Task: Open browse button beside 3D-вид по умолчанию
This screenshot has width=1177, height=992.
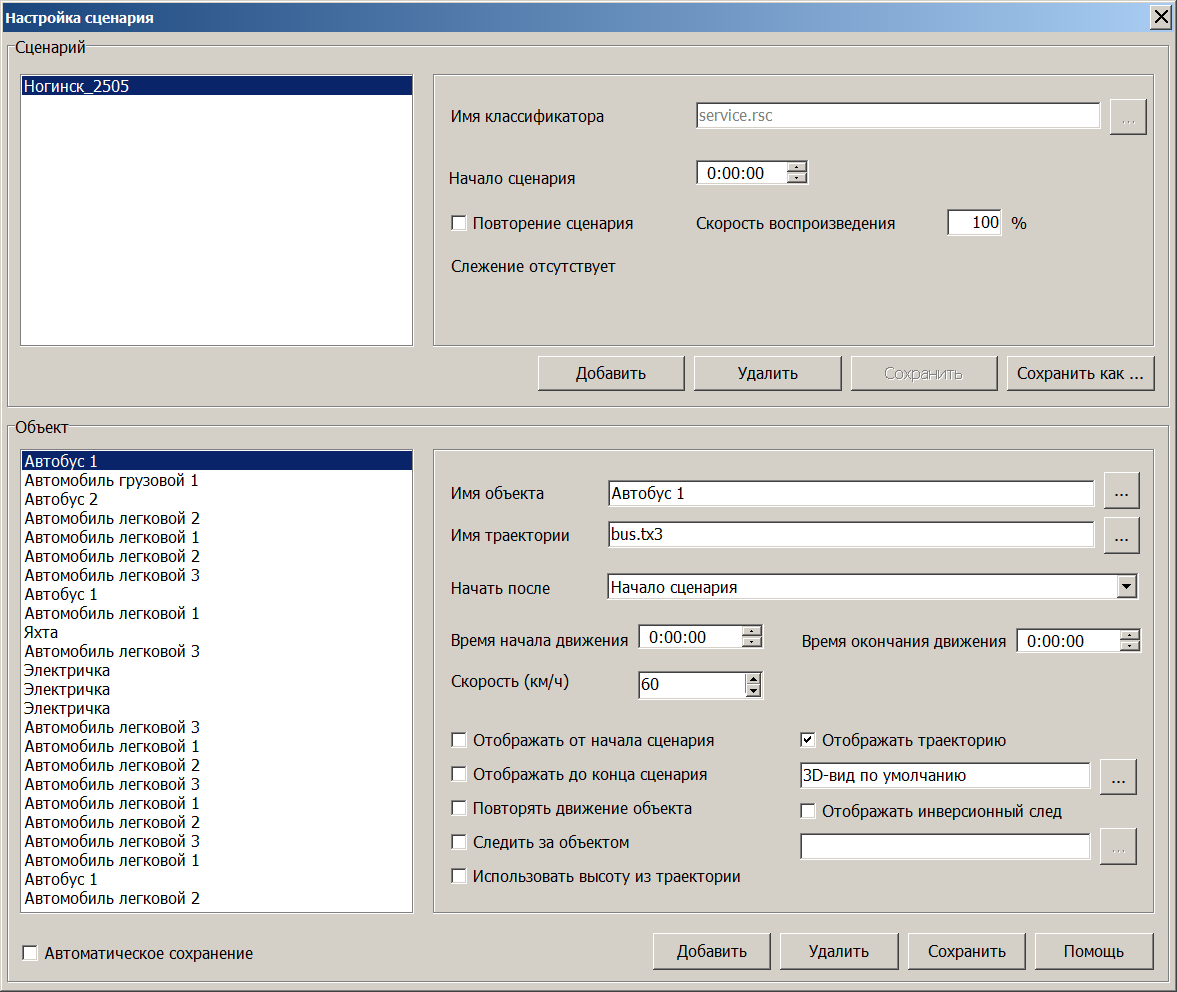Action: click(x=1118, y=776)
